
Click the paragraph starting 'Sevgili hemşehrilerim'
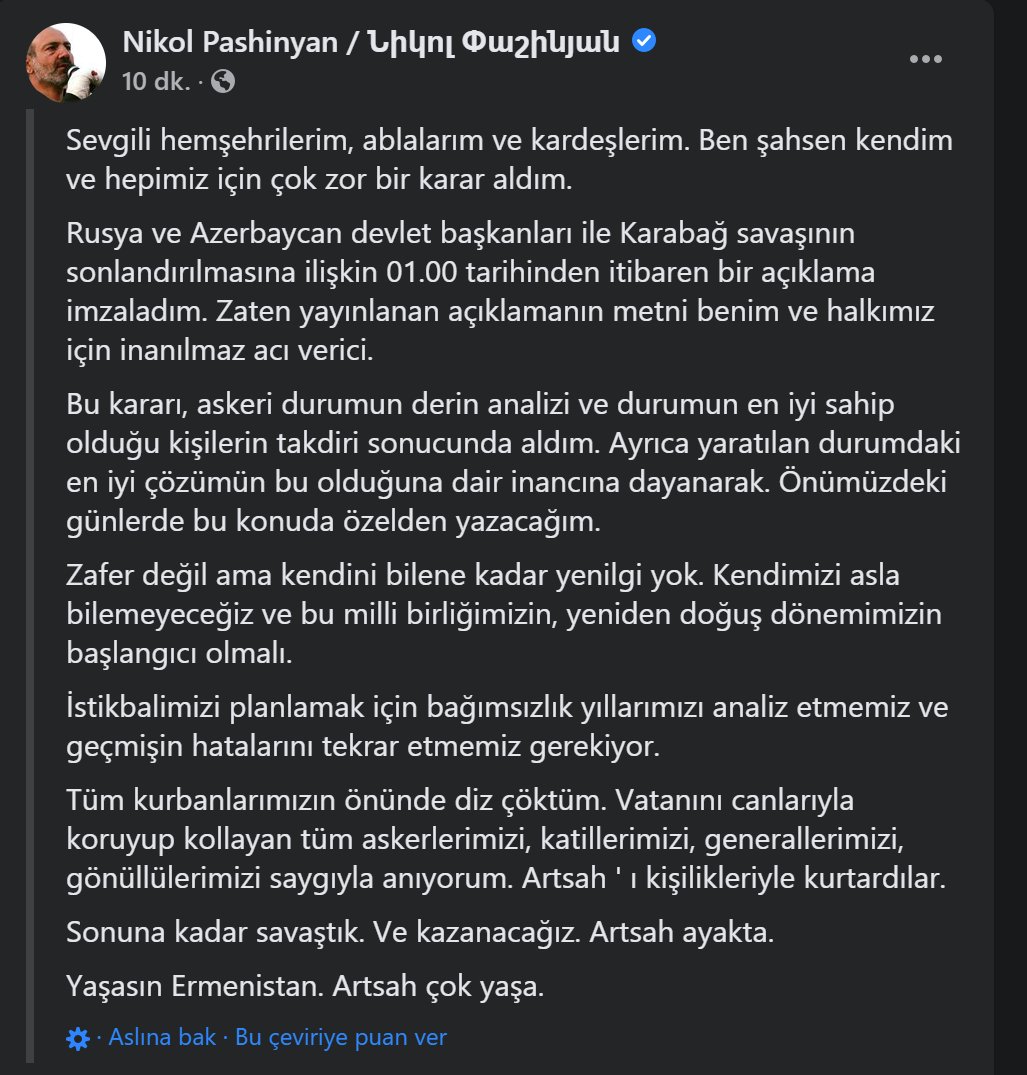point(509,160)
